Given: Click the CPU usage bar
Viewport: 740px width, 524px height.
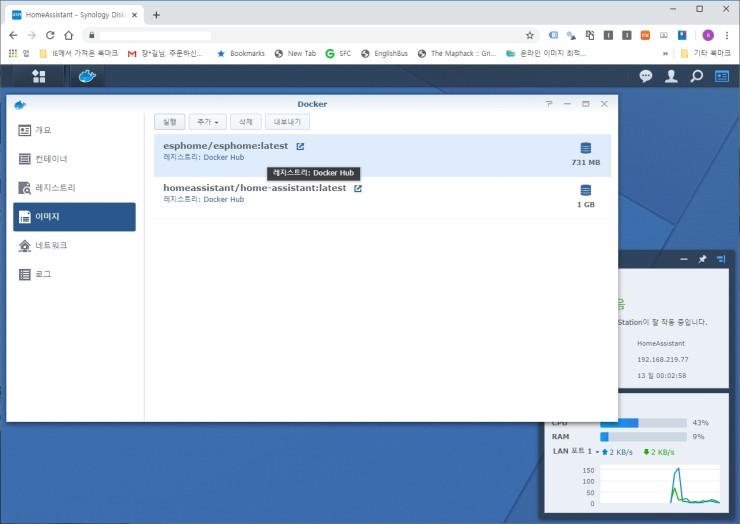Looking at the screenshot, I should pyautogui.click(x=643, y=423).
